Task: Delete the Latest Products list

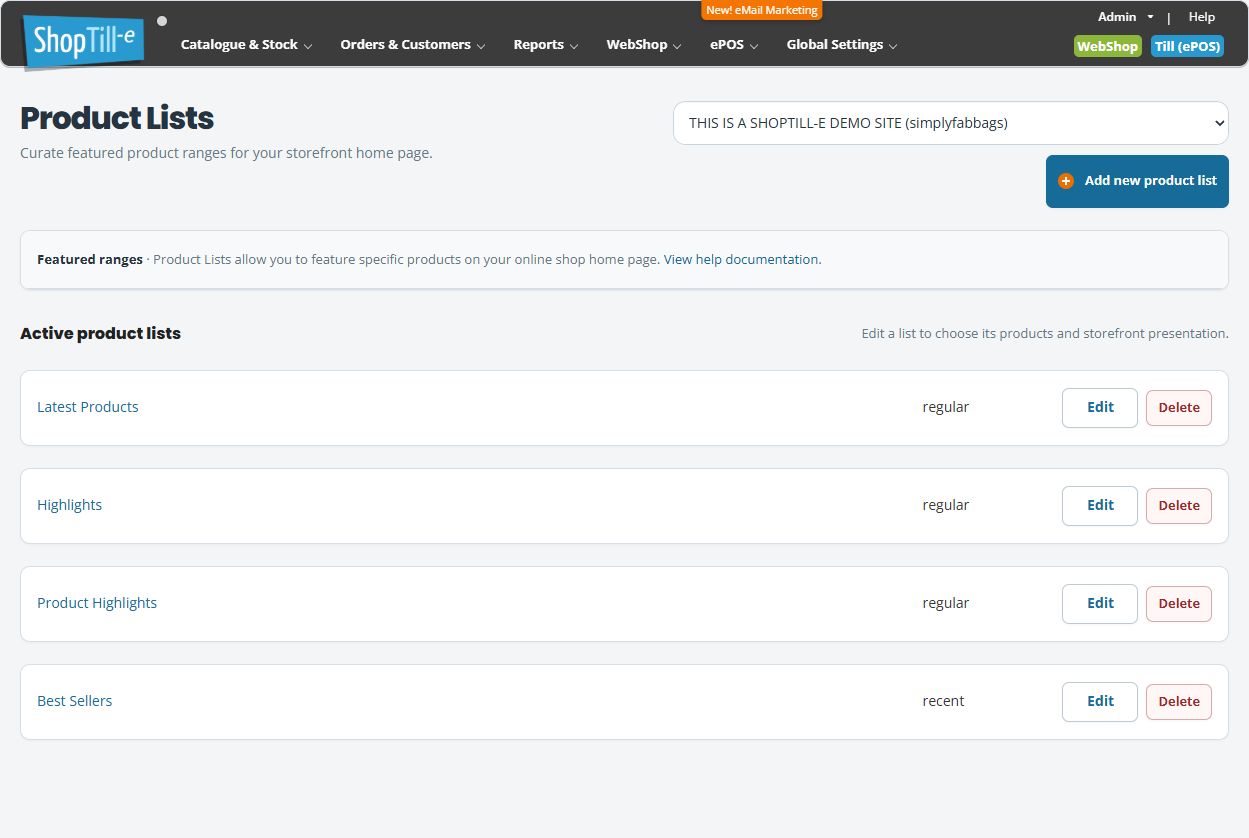Action: point(1179,407)
